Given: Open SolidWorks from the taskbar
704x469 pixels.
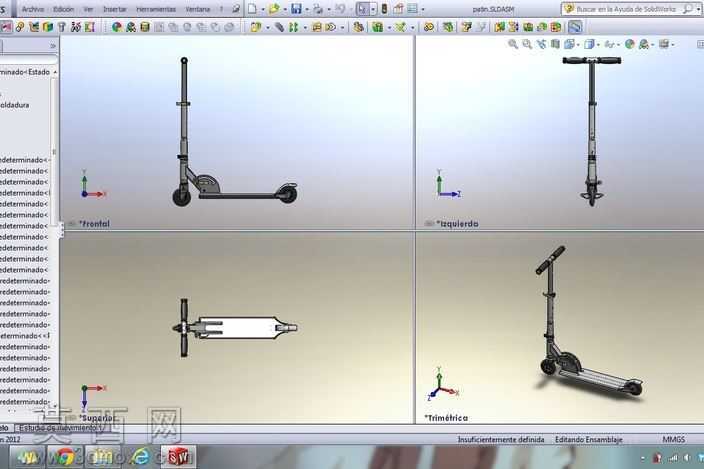Looking at the screenshot, I should pyautogui.click(x=178, y=457).
